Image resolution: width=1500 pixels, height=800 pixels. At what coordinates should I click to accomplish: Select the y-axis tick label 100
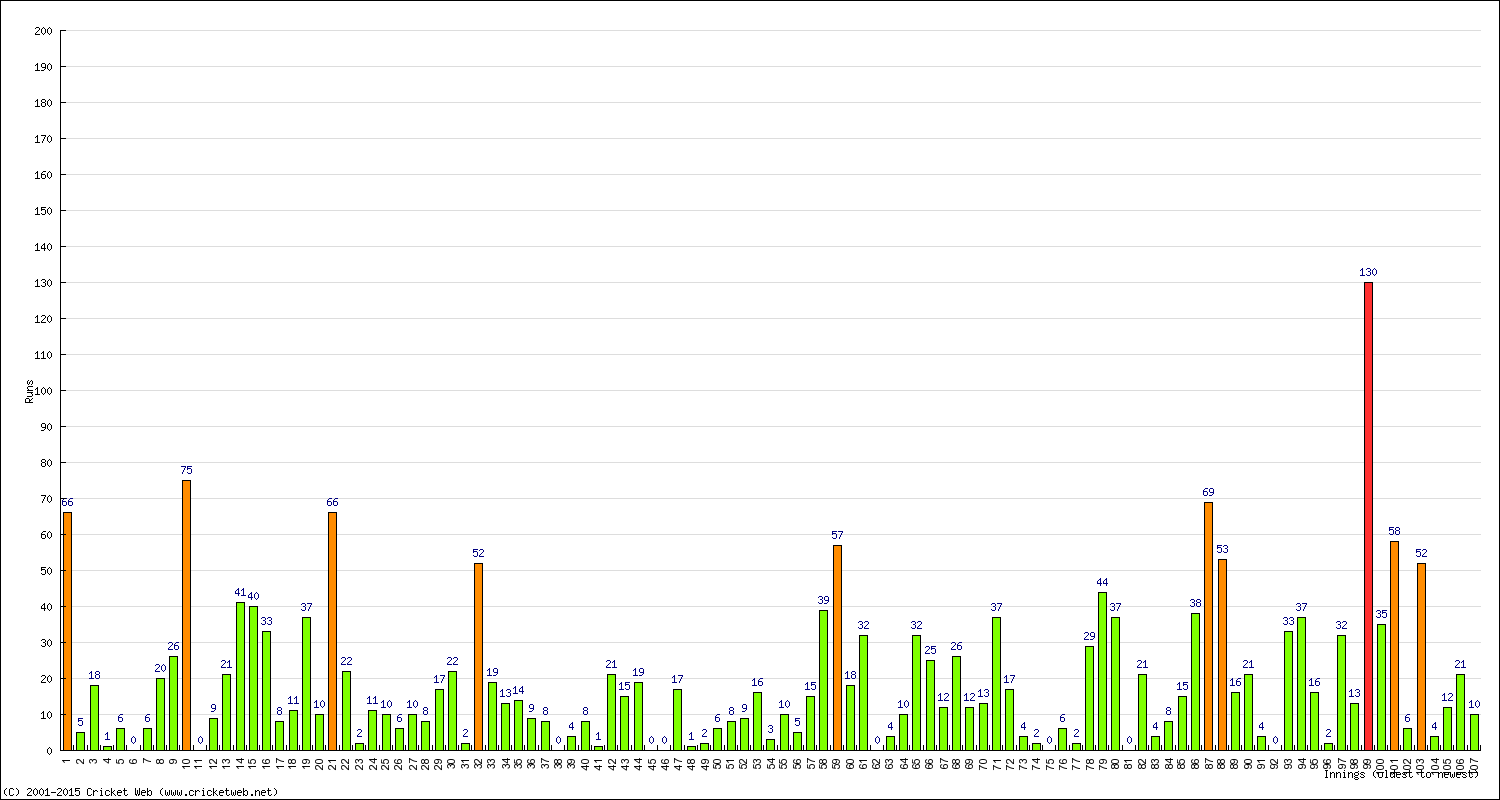(43, 391)
